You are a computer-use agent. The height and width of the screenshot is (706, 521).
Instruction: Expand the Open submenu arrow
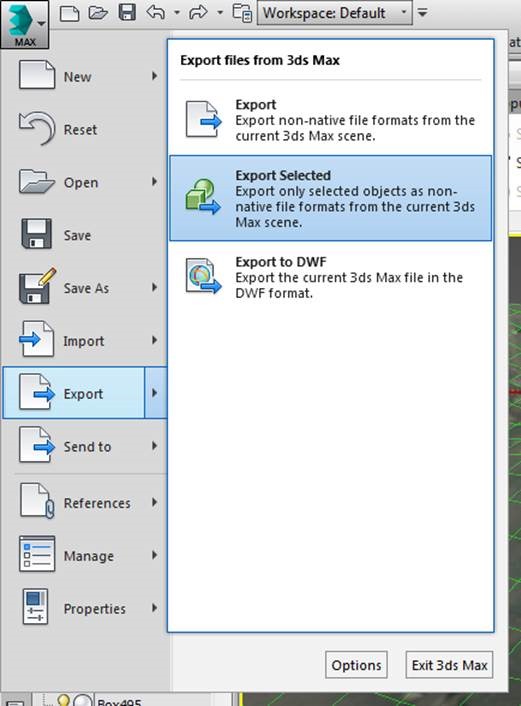154,182
